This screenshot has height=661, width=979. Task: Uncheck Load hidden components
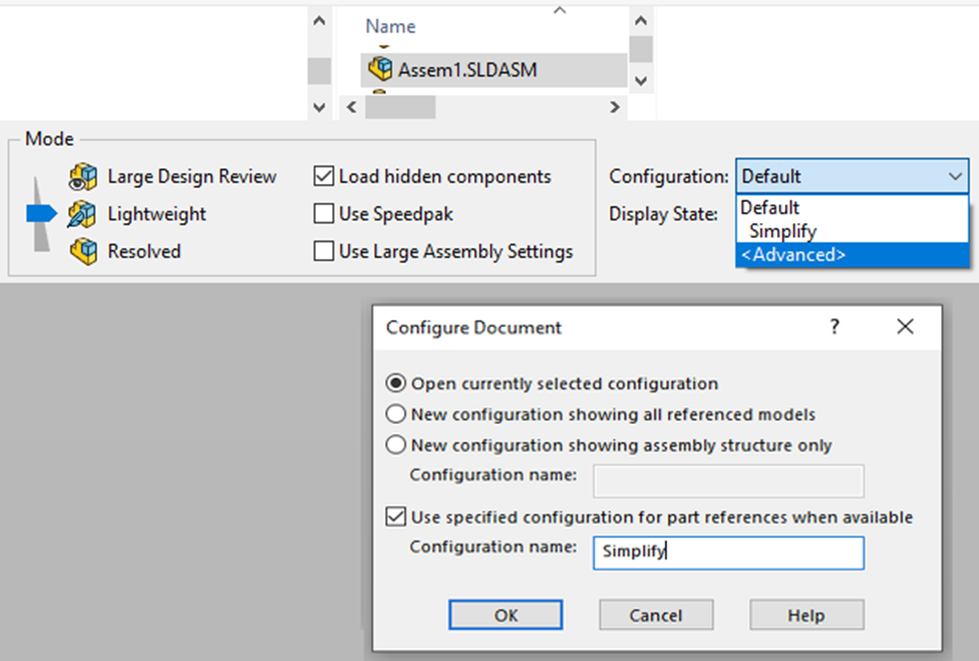(x=323, y=177)
